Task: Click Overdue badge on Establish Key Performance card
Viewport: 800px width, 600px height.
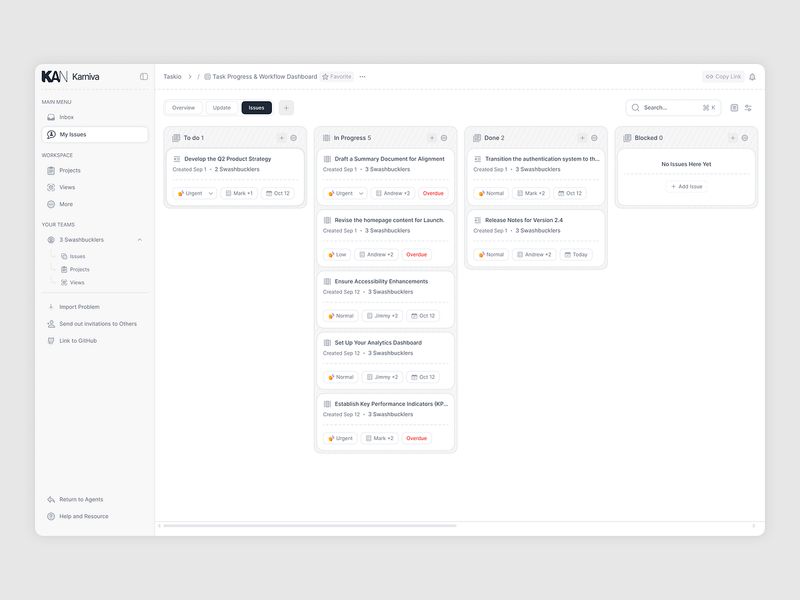Action: (x=416, y=438)
